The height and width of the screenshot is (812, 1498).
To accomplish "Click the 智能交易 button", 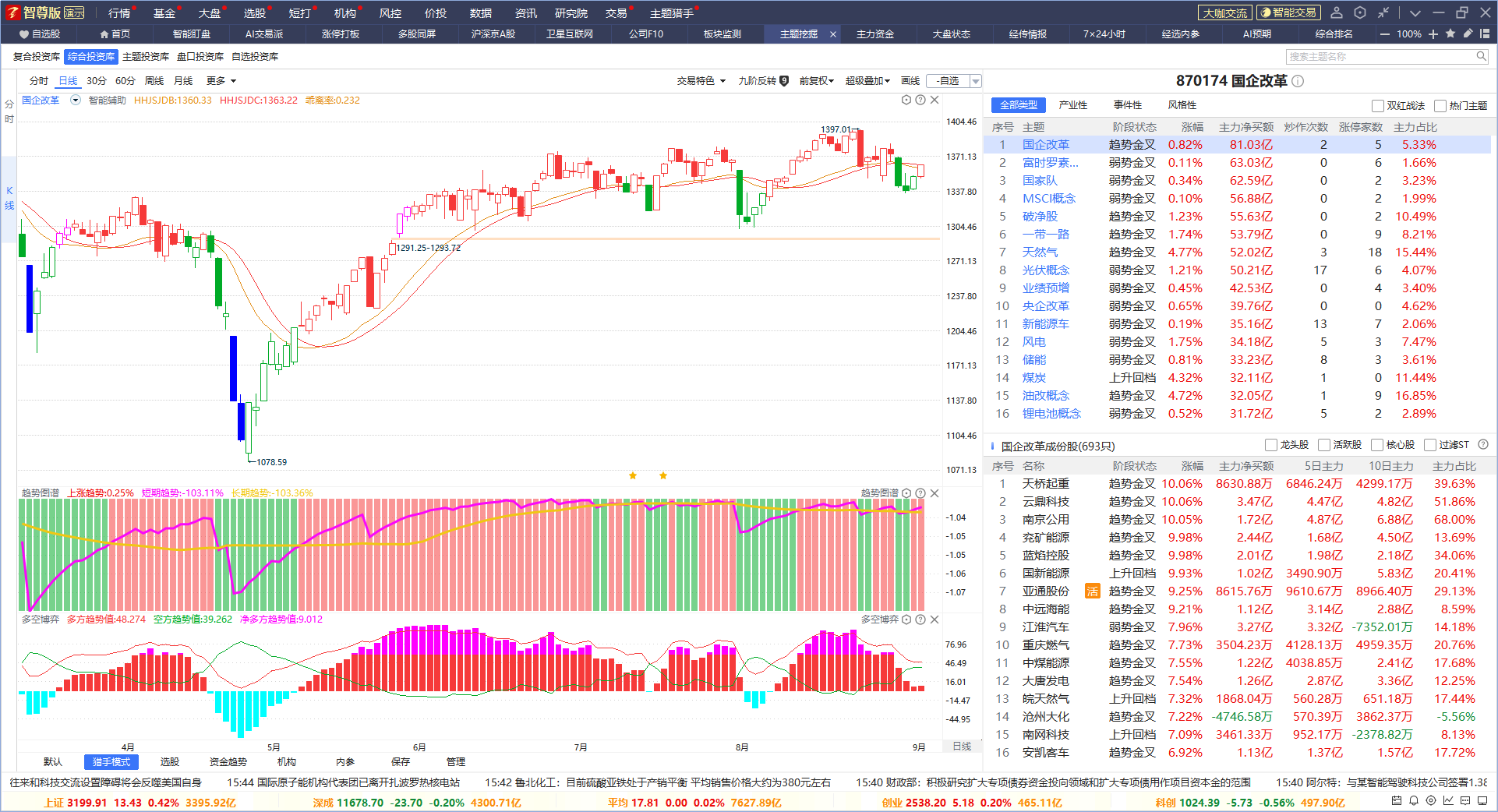I will (1289, 12).
